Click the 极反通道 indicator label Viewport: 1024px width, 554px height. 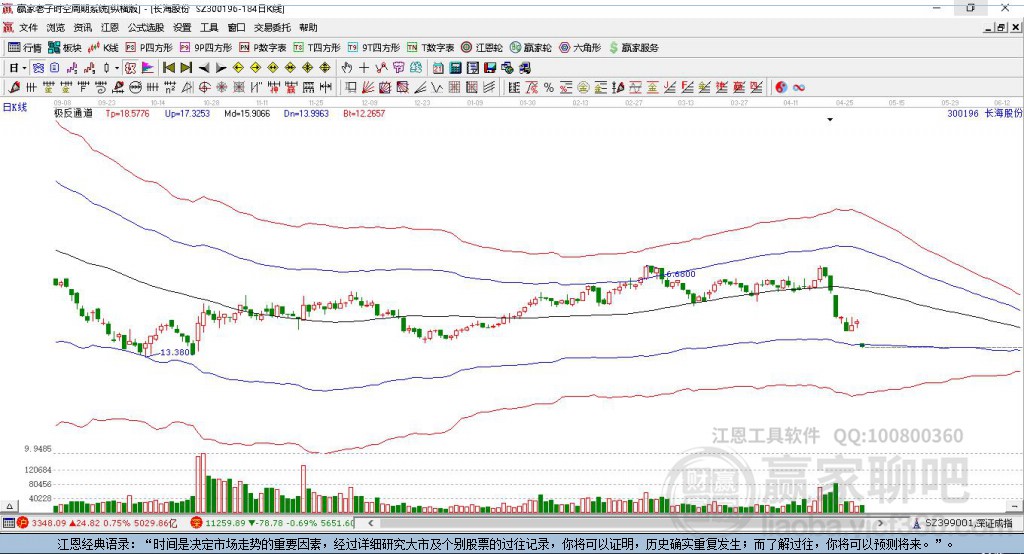[x=73, y=113]
